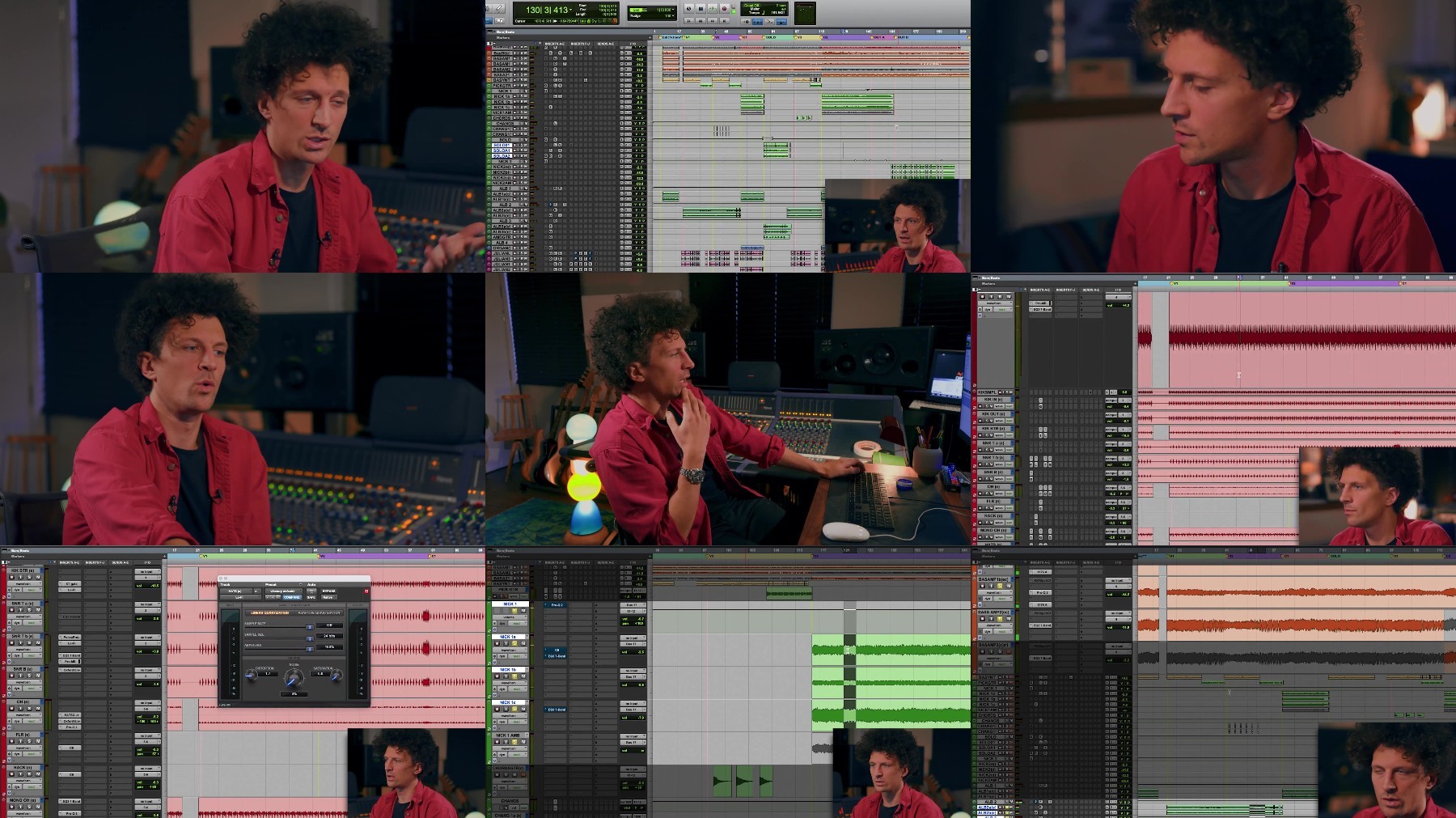Click the Native button in the Lo-Fi plugin

click(328, 597)
